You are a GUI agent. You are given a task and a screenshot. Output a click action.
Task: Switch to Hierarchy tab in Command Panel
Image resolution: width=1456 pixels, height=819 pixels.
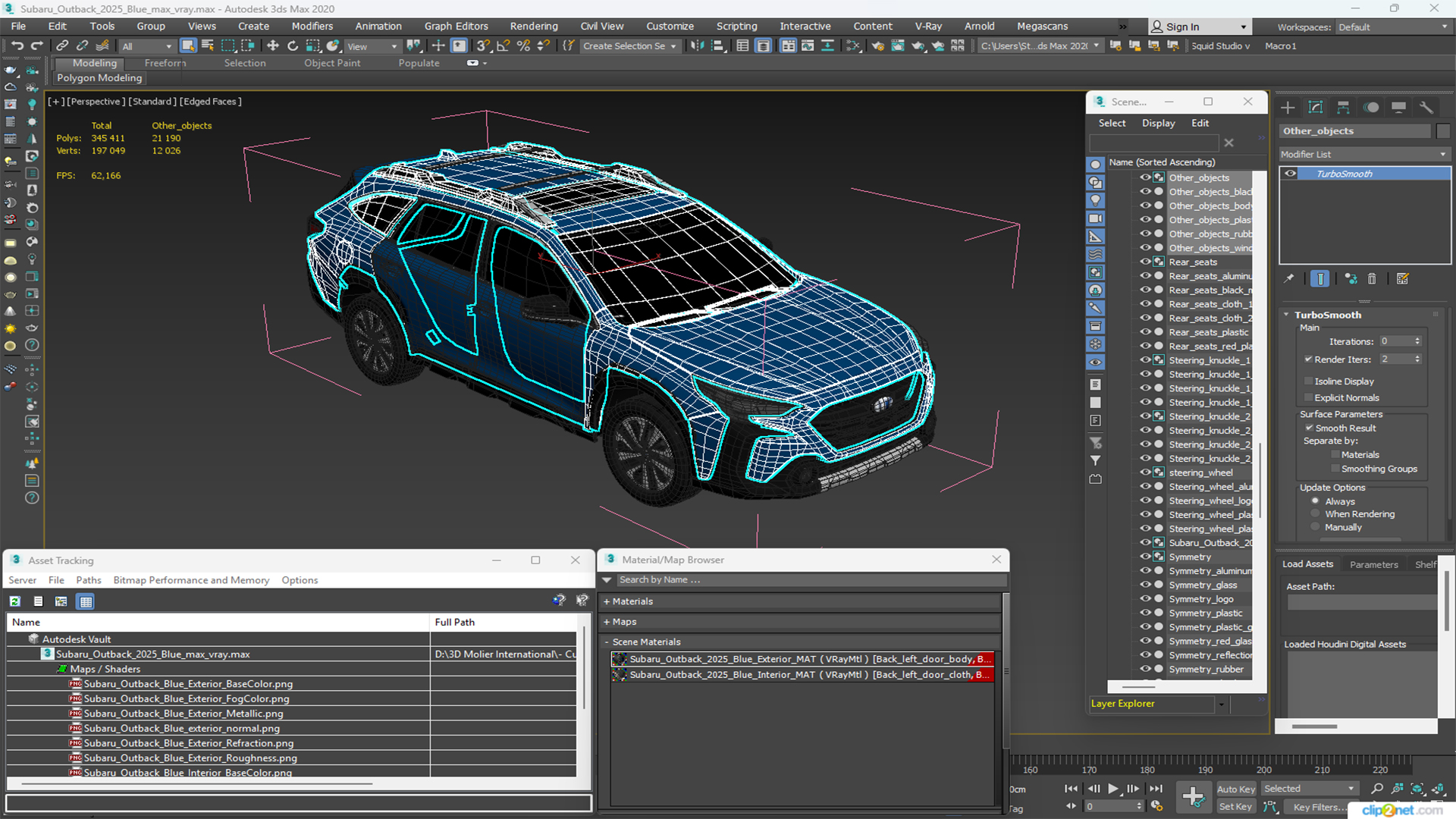pos(1343,107)
